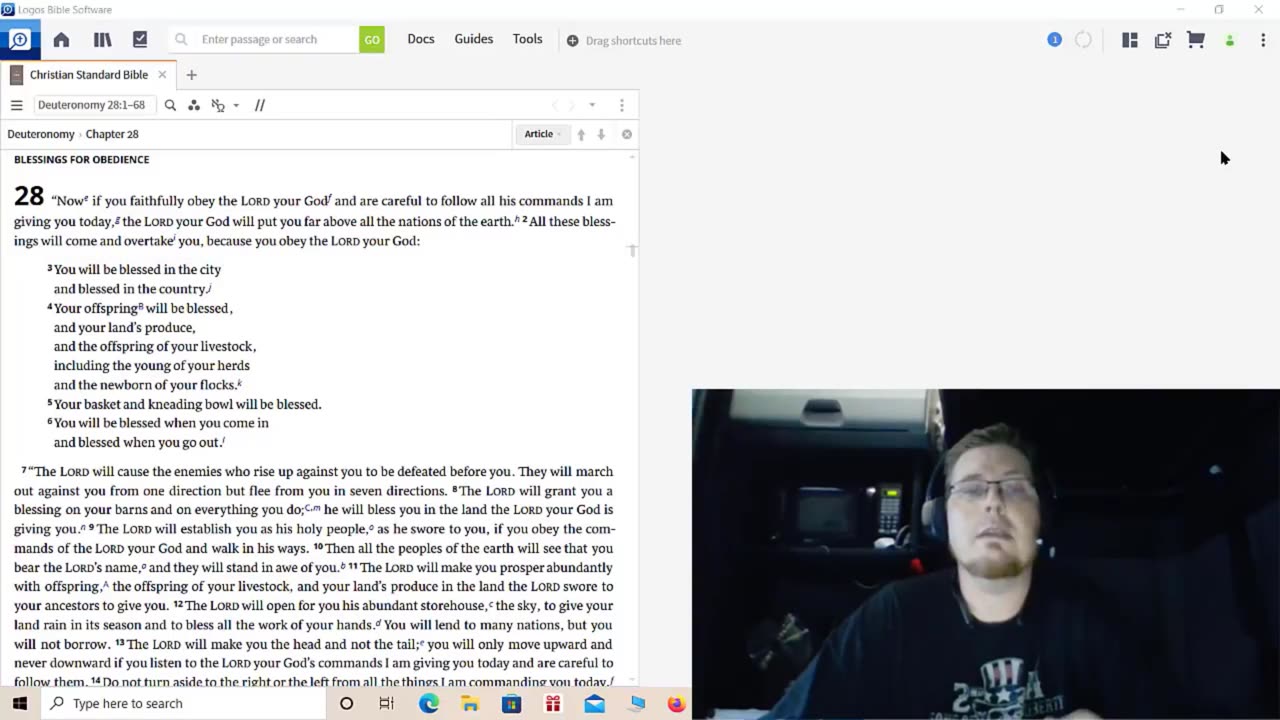Close the Christian Standard Bible tab
The height and width of the screenshot is (720, 1280).
click(x=162, y=75)
